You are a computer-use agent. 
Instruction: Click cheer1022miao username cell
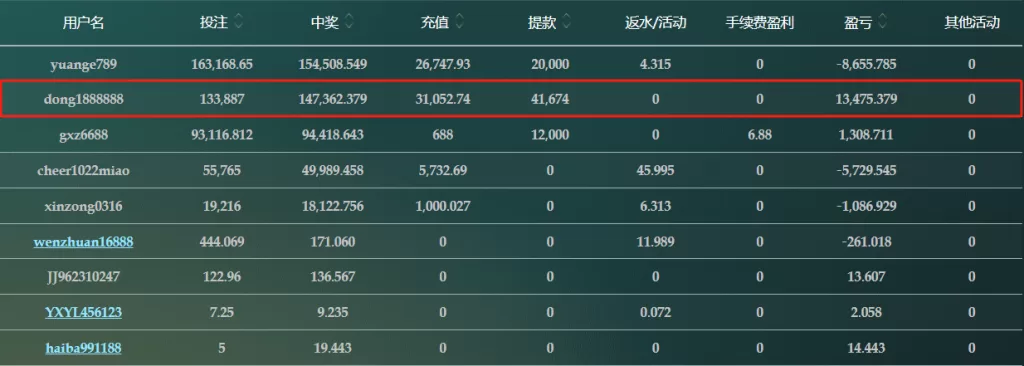[84, 170]
